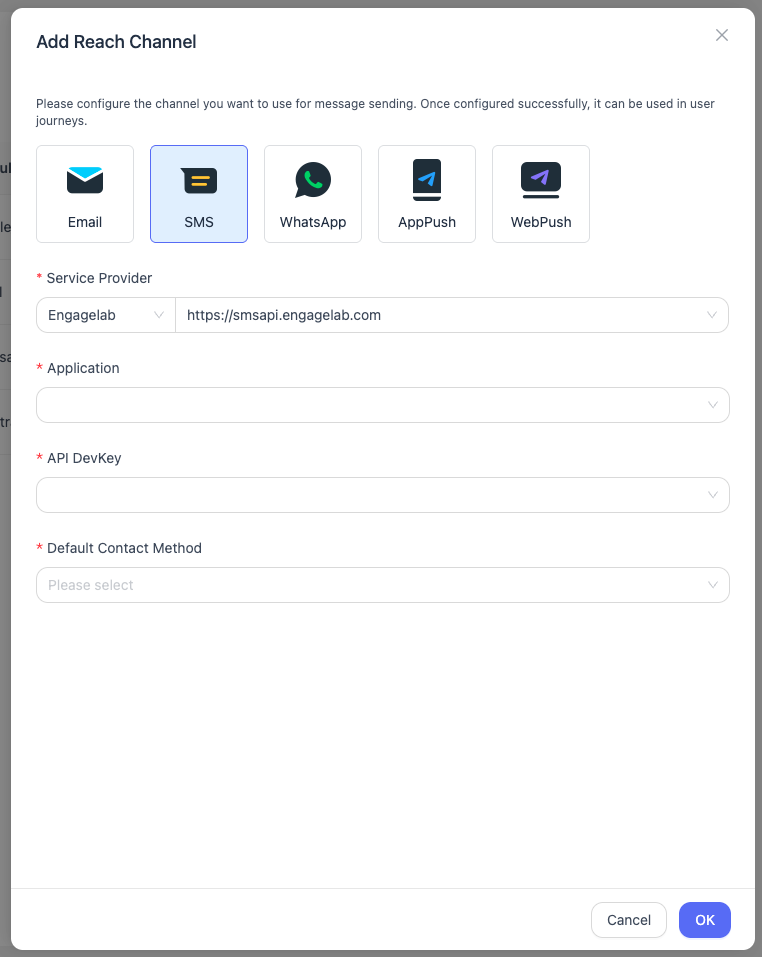Open the Application dropdown
Image resolution: width=762 pixels, height=957 pixels.
(x=383, y=405)
